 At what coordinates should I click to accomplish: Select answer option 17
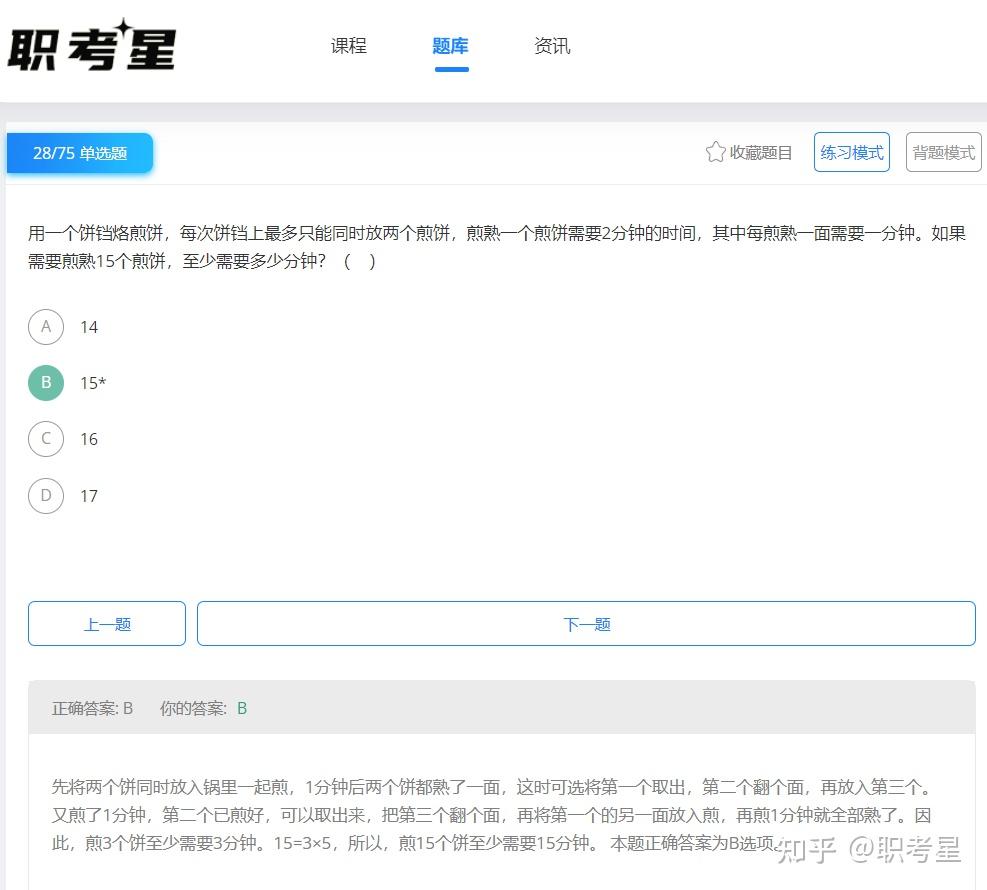pos(88,496)
